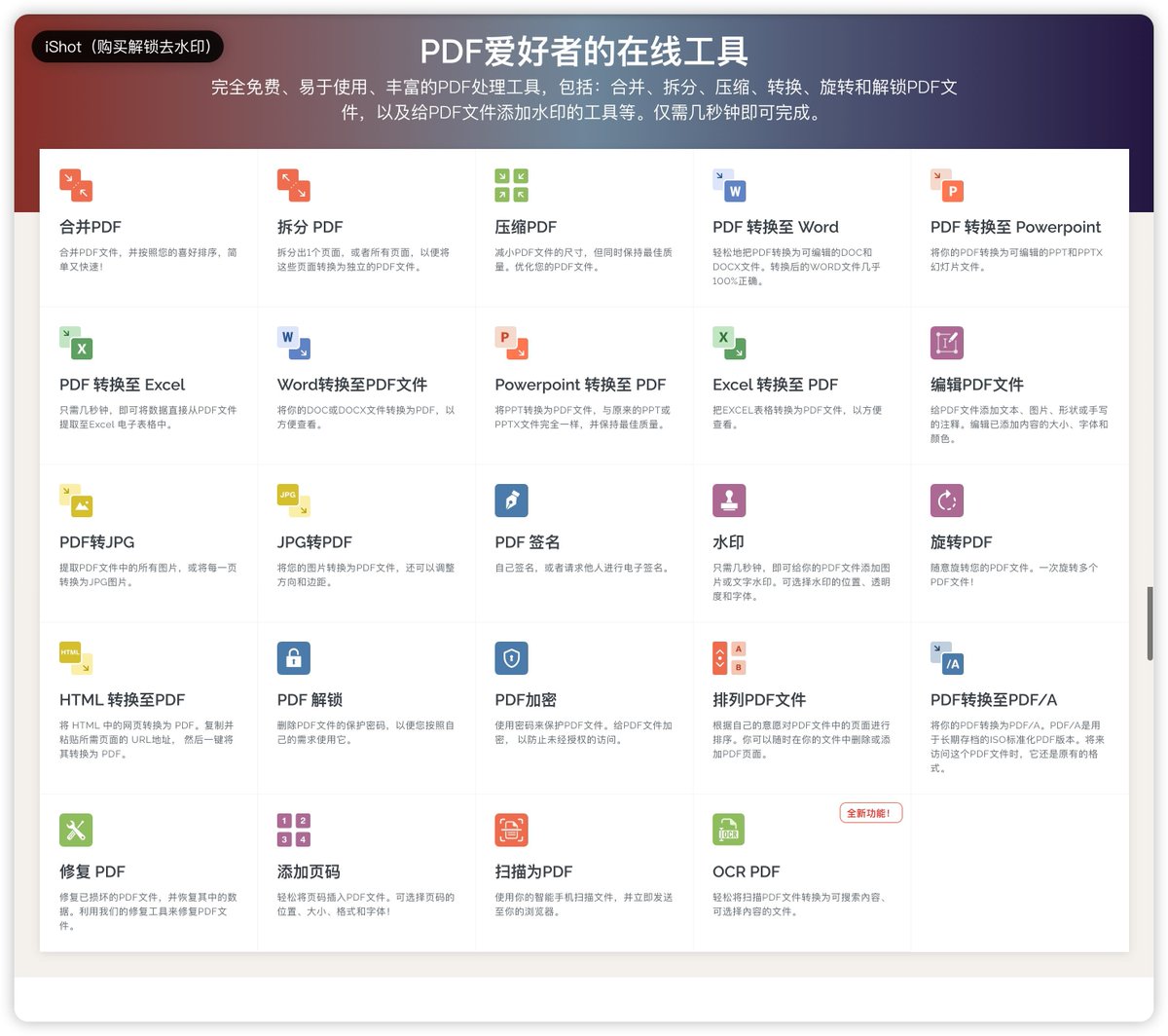This screenshot has height=1036, width=1168.
Task: Open the PDF转换至PDF/A icon
Action: (x=947, y=658)
